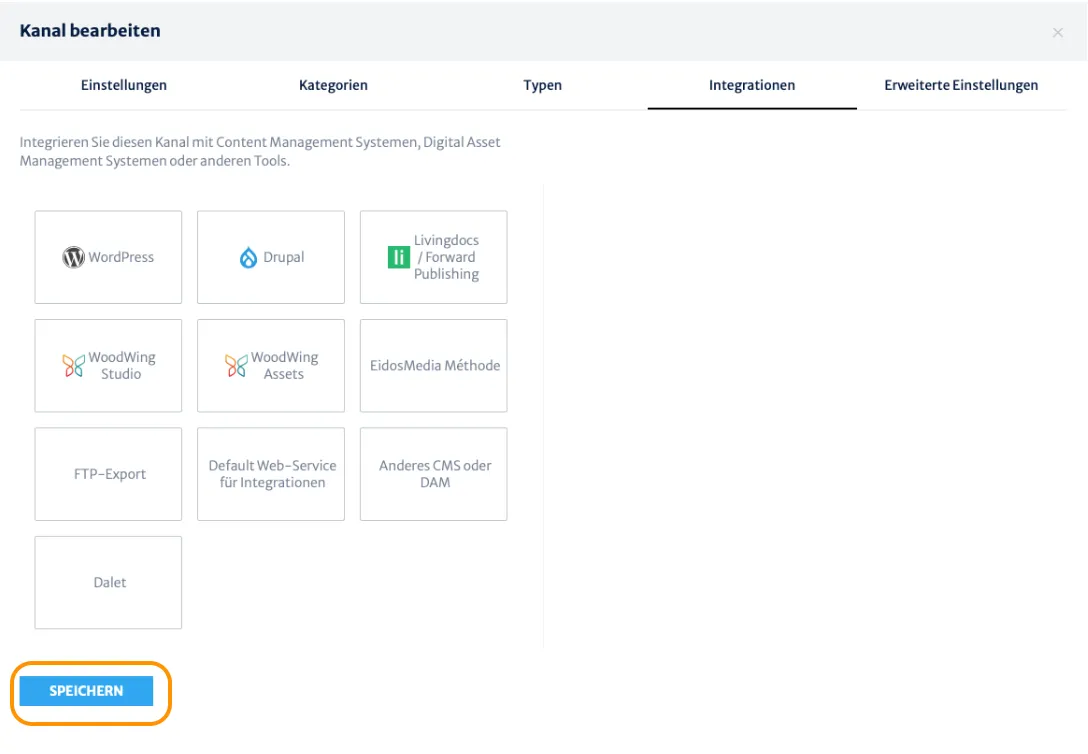Switch to the Einstellungen tab
Viewport: 1088px width, 754px height.
tap(124, 85)
